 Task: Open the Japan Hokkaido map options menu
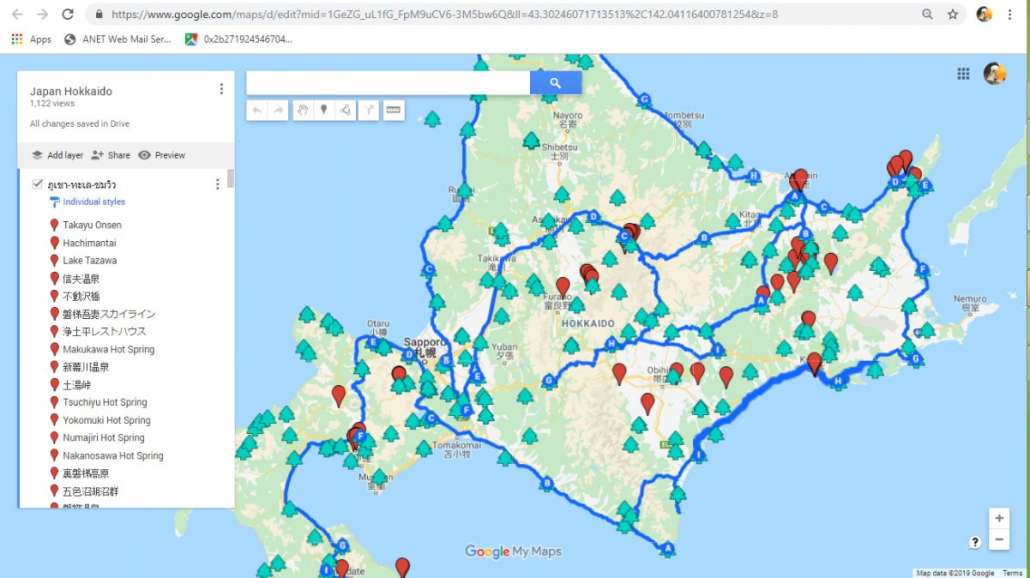coord(221,89)
